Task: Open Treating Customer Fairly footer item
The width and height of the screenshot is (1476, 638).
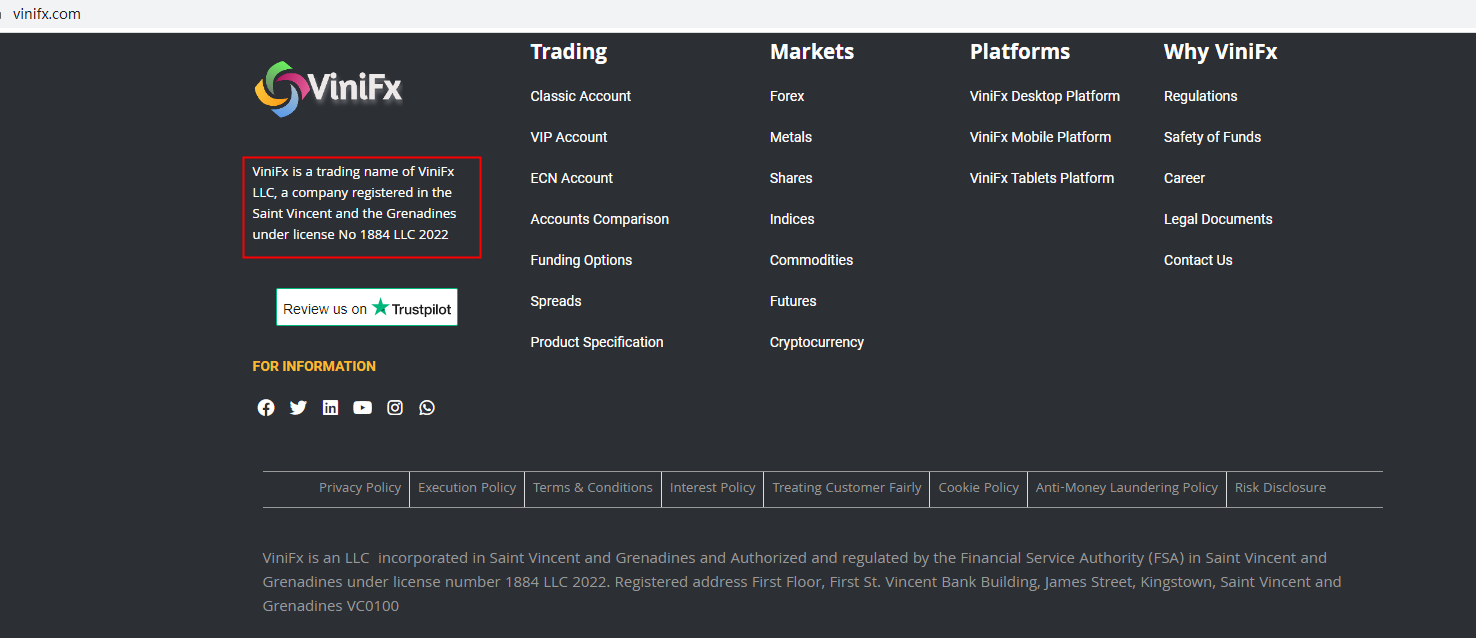Action: [847, 488]
